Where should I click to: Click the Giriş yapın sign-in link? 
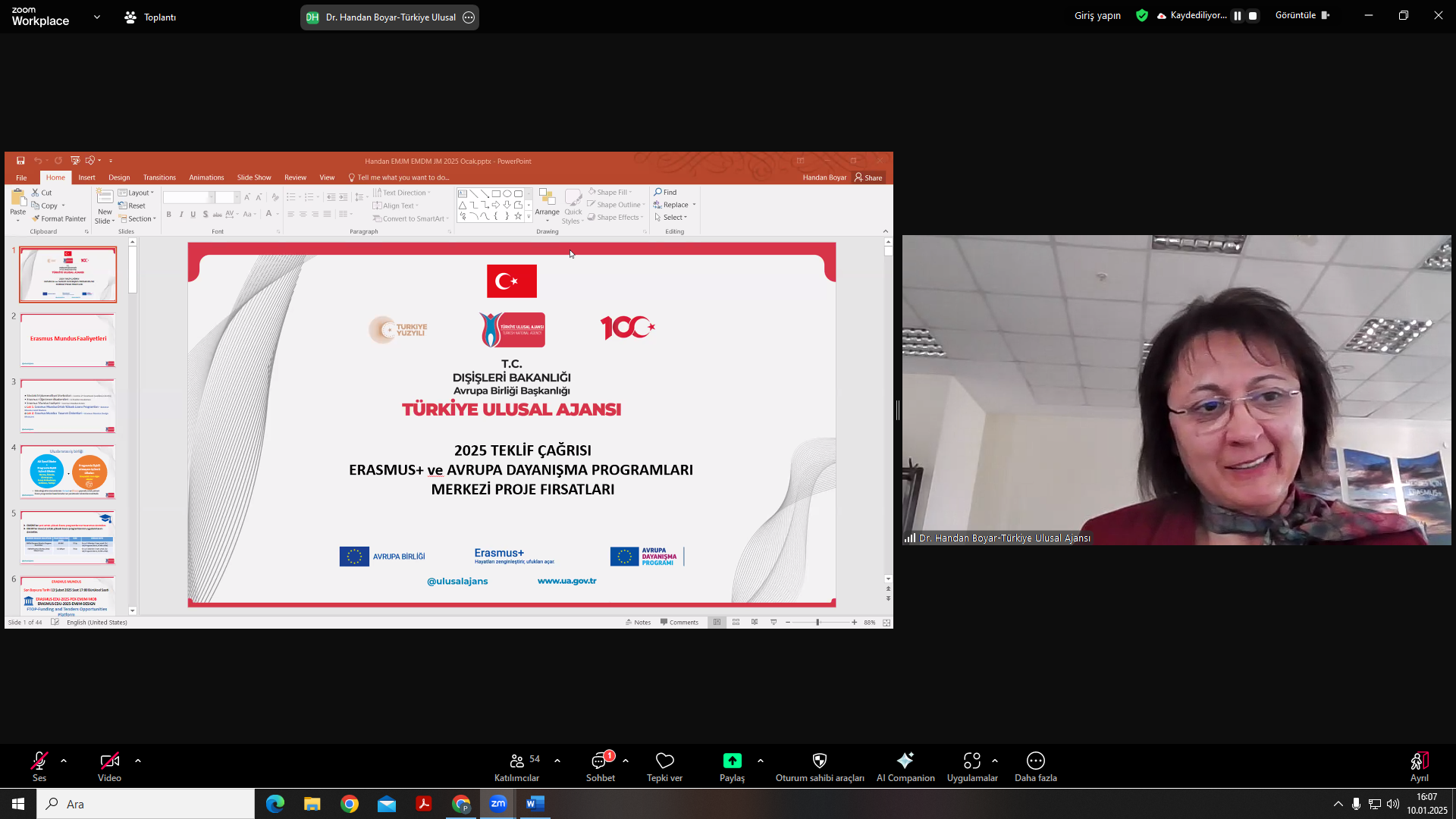(1097, 16)
